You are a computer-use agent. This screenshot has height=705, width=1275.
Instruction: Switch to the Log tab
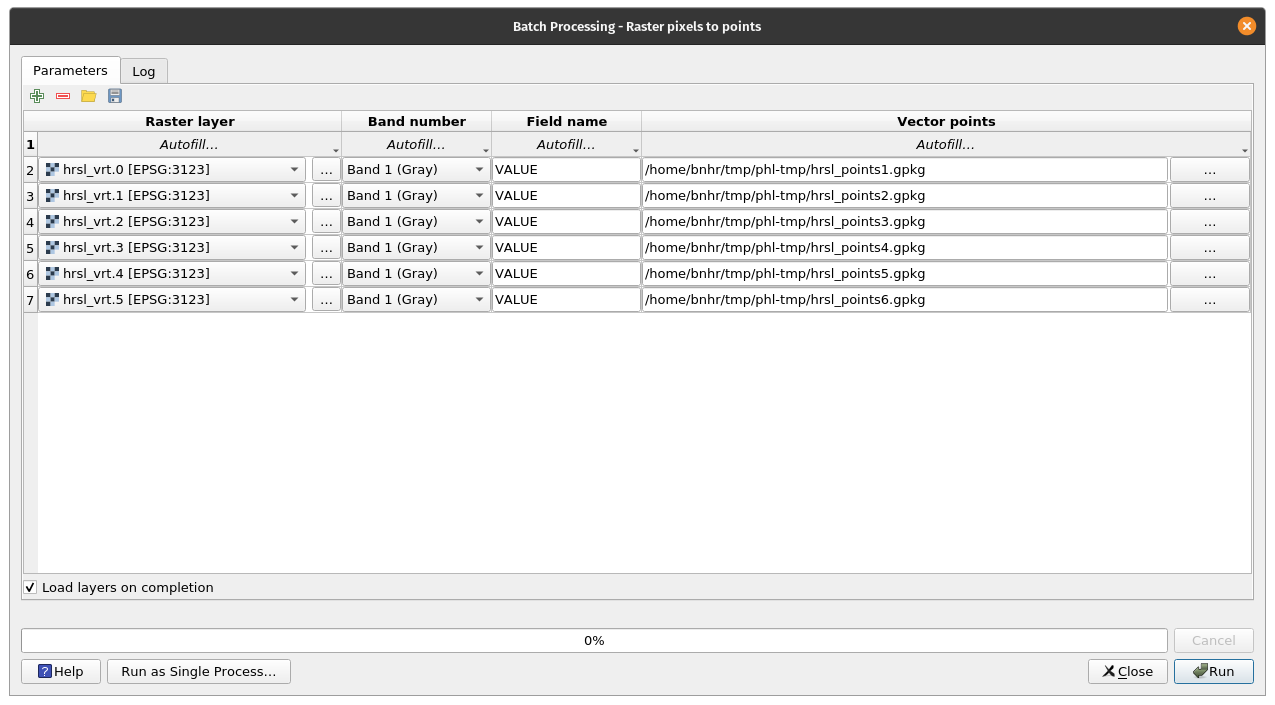pos(144,71)
